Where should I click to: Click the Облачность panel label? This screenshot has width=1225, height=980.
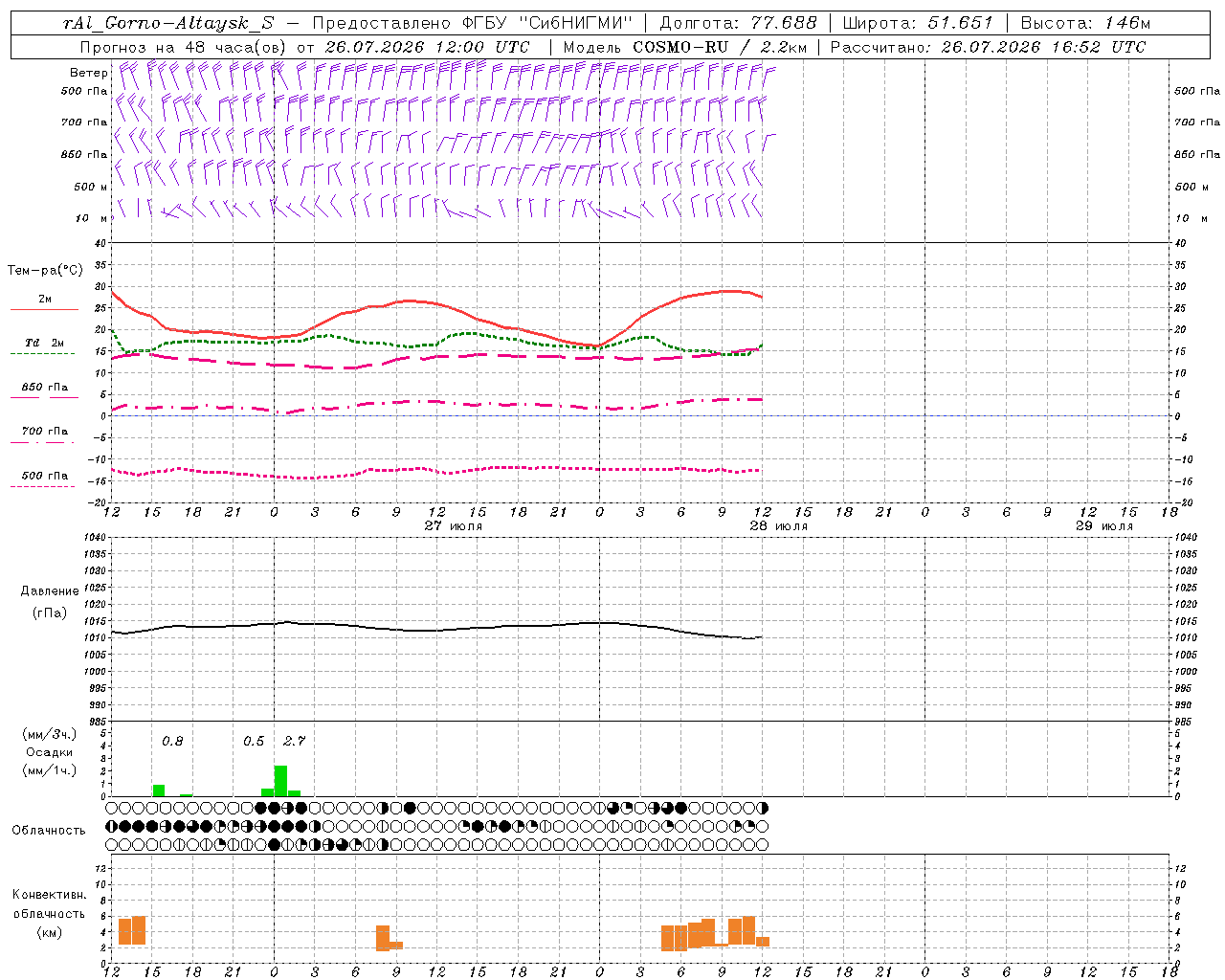coord(49,830)
